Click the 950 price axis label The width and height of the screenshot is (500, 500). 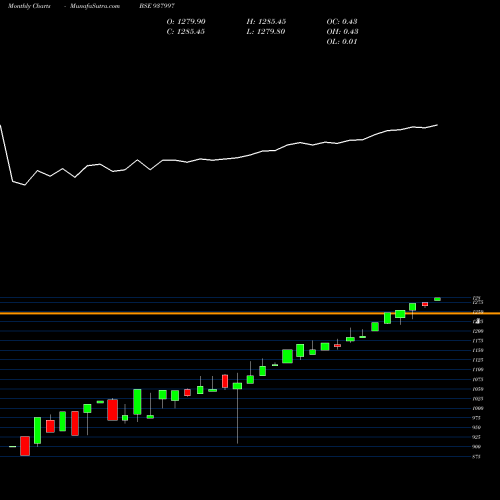477,428
